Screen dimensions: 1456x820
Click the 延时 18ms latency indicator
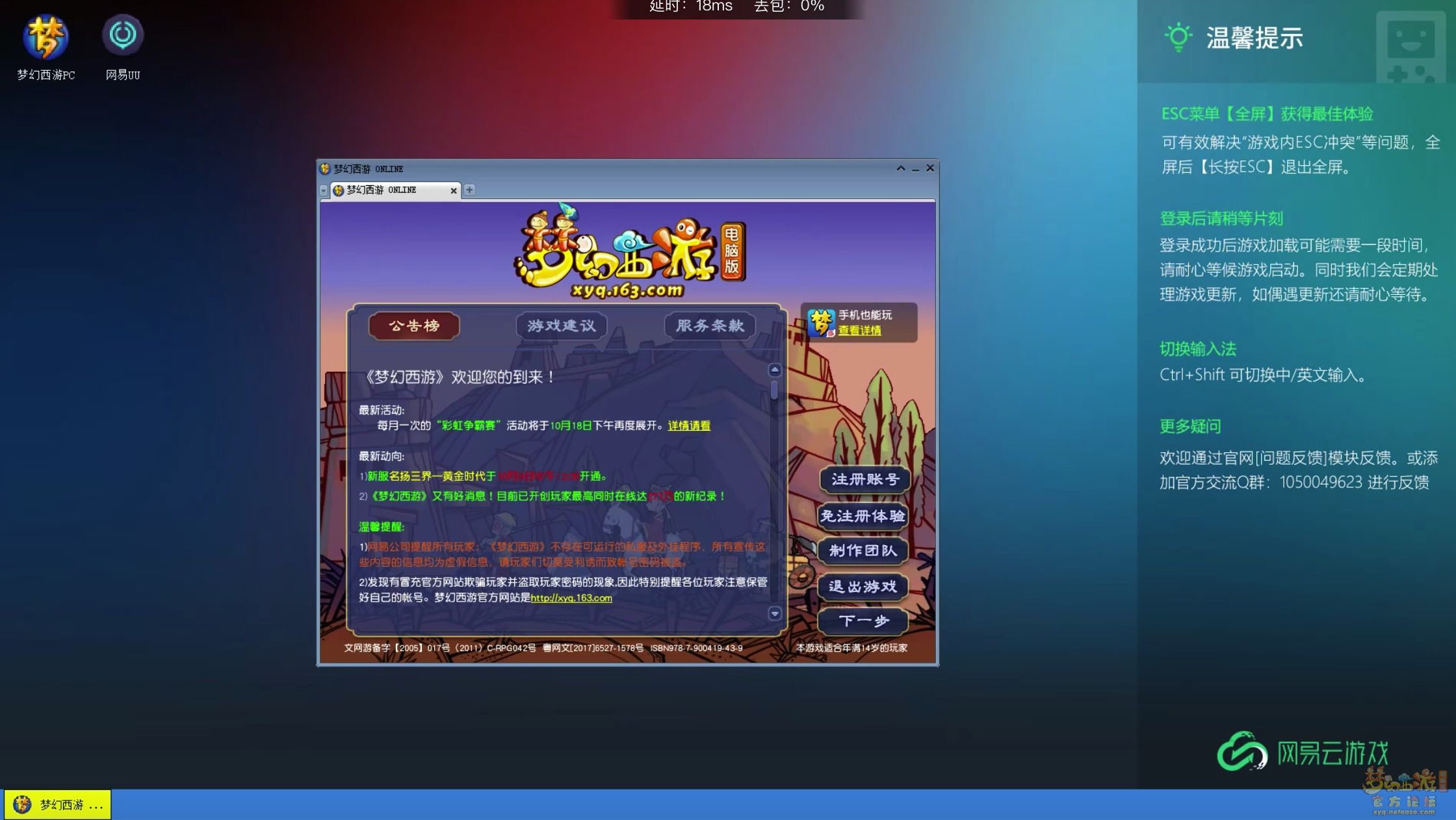point(691,6)
